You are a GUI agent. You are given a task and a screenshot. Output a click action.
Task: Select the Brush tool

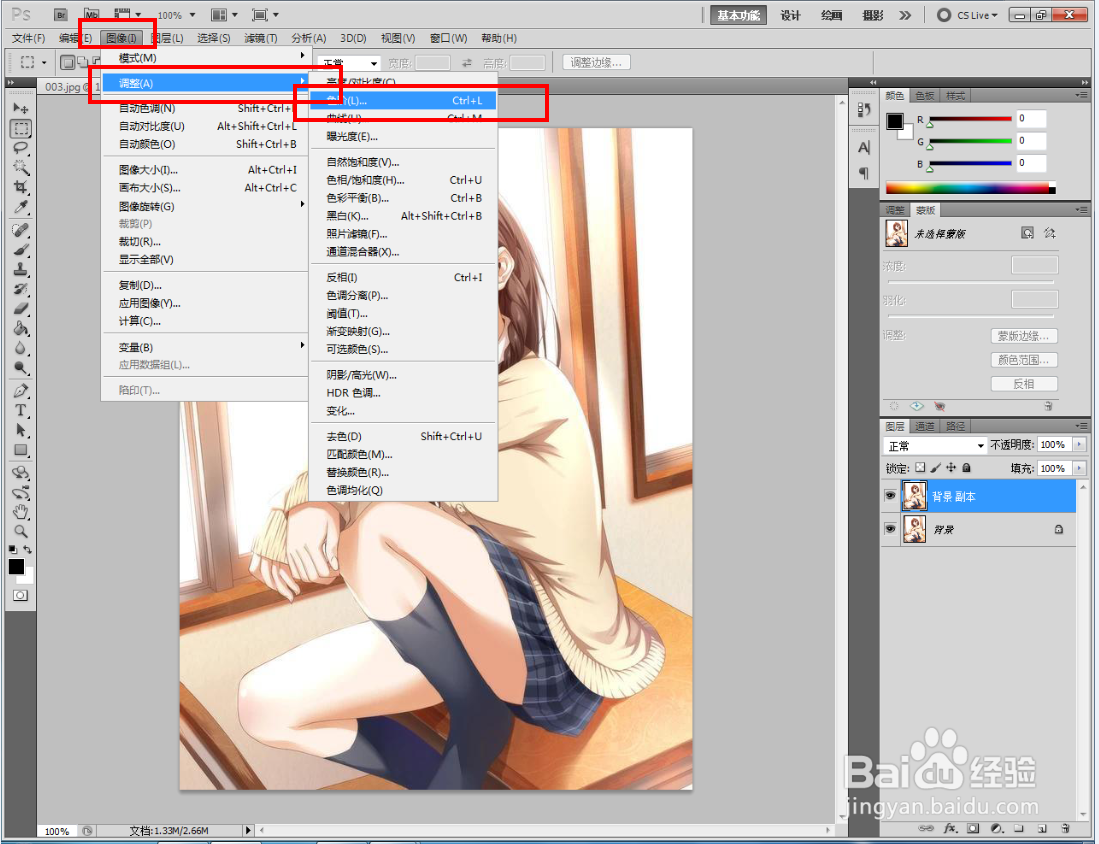(x=21, y=250)
